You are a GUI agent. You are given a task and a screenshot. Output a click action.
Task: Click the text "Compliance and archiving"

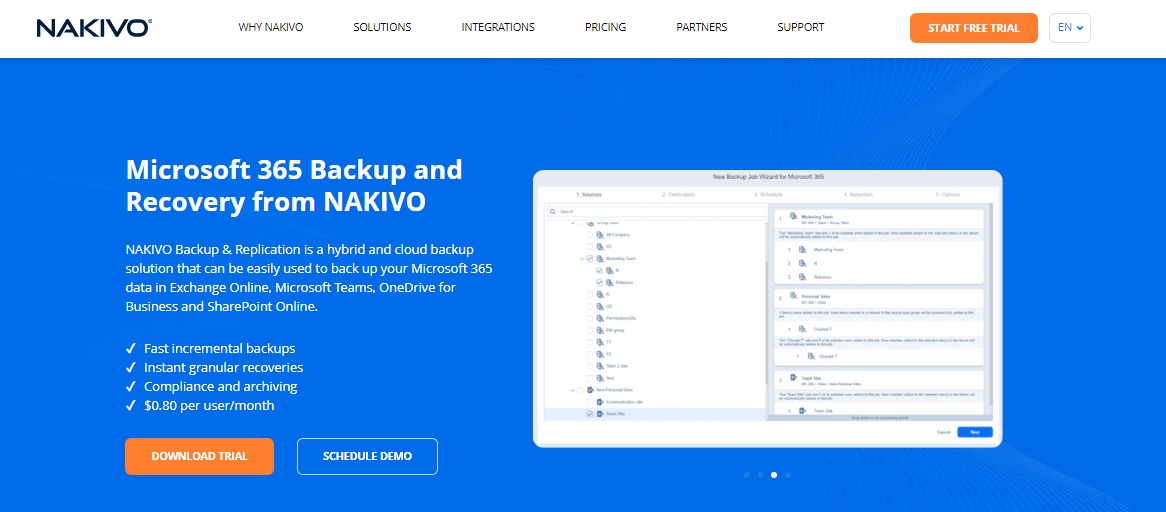[221, 386]
